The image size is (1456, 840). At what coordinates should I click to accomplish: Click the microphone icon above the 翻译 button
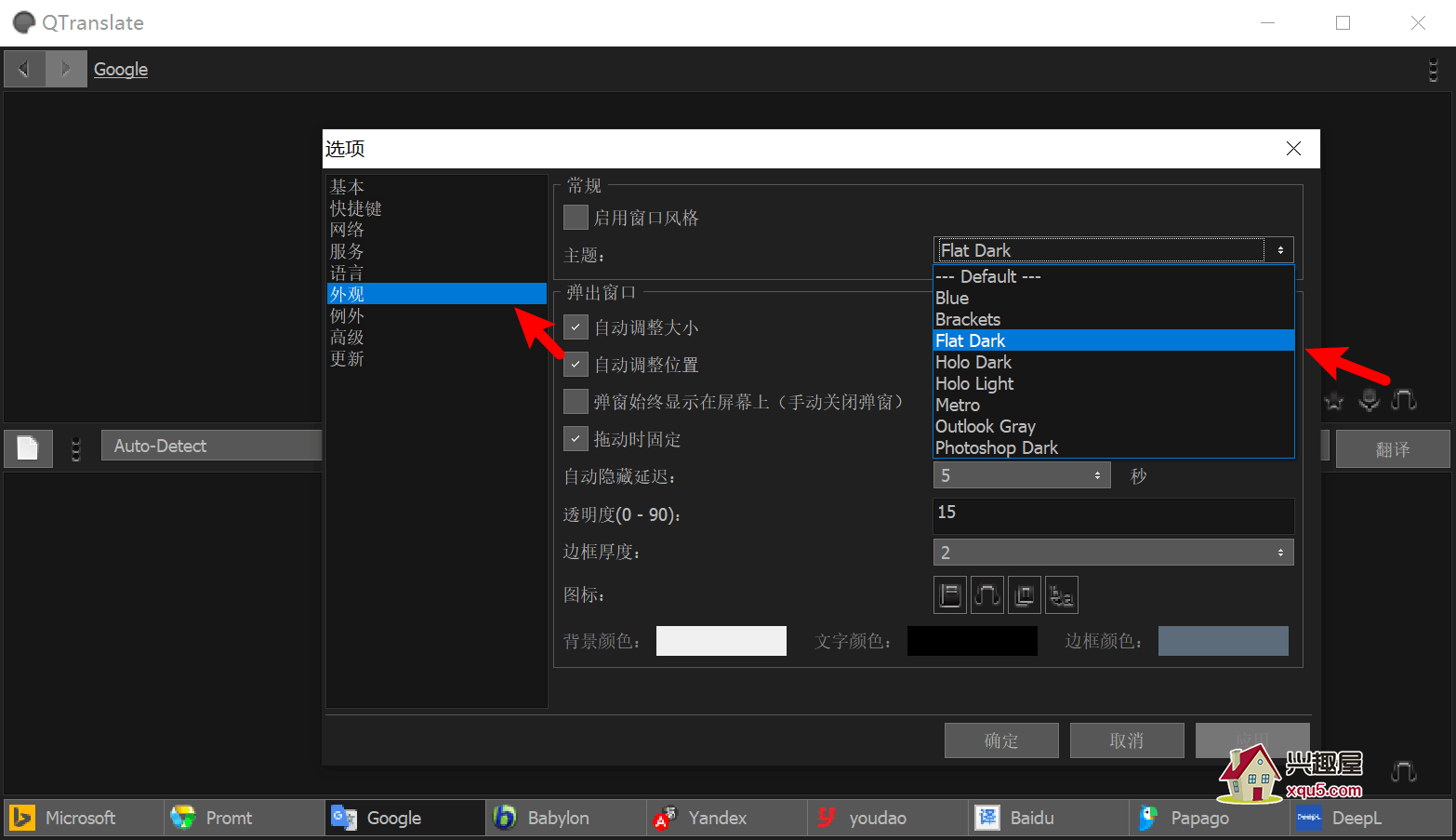[x=1369, y=400]
